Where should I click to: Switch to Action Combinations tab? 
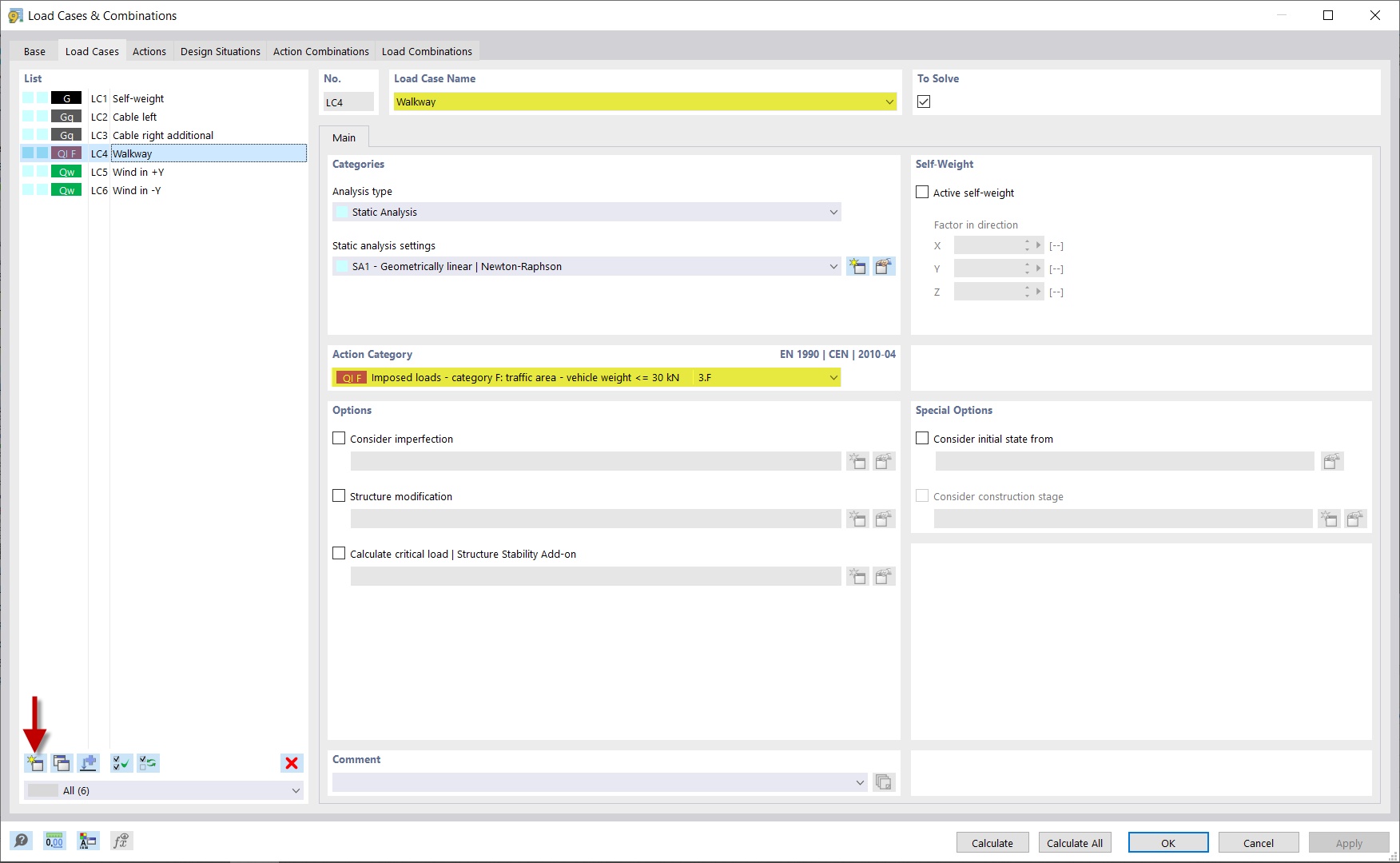[x=321, y=51]
